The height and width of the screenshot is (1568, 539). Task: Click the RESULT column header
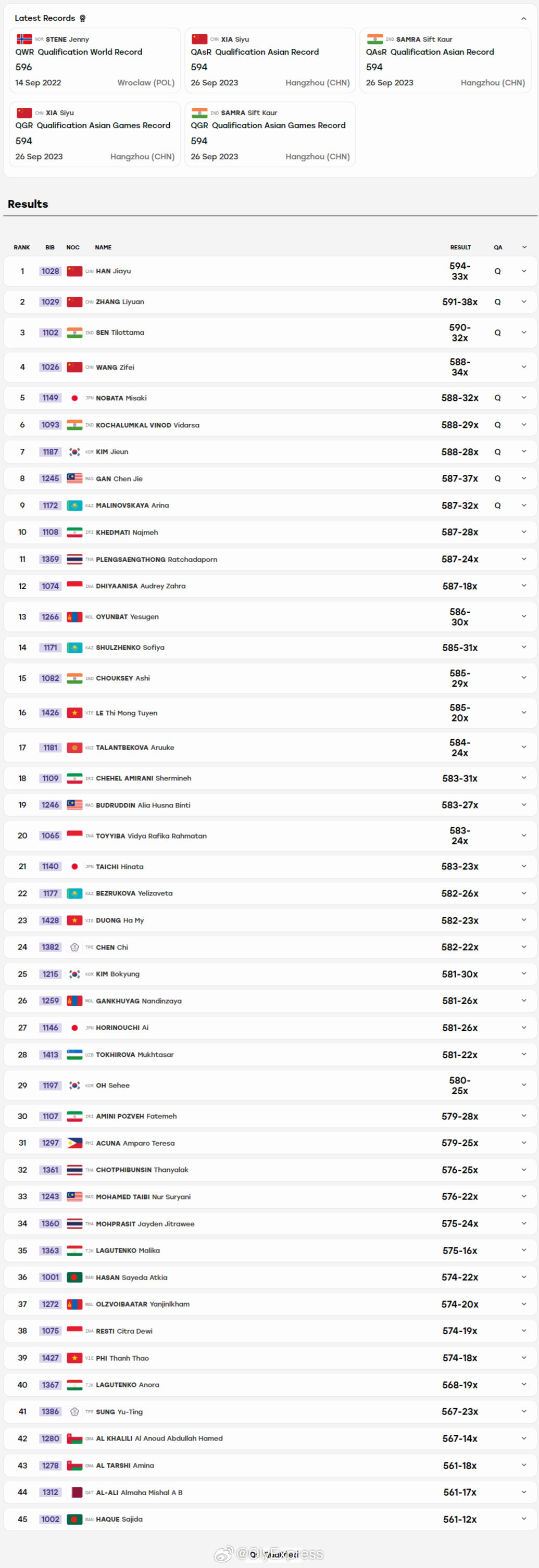click(x=460, y=247)
